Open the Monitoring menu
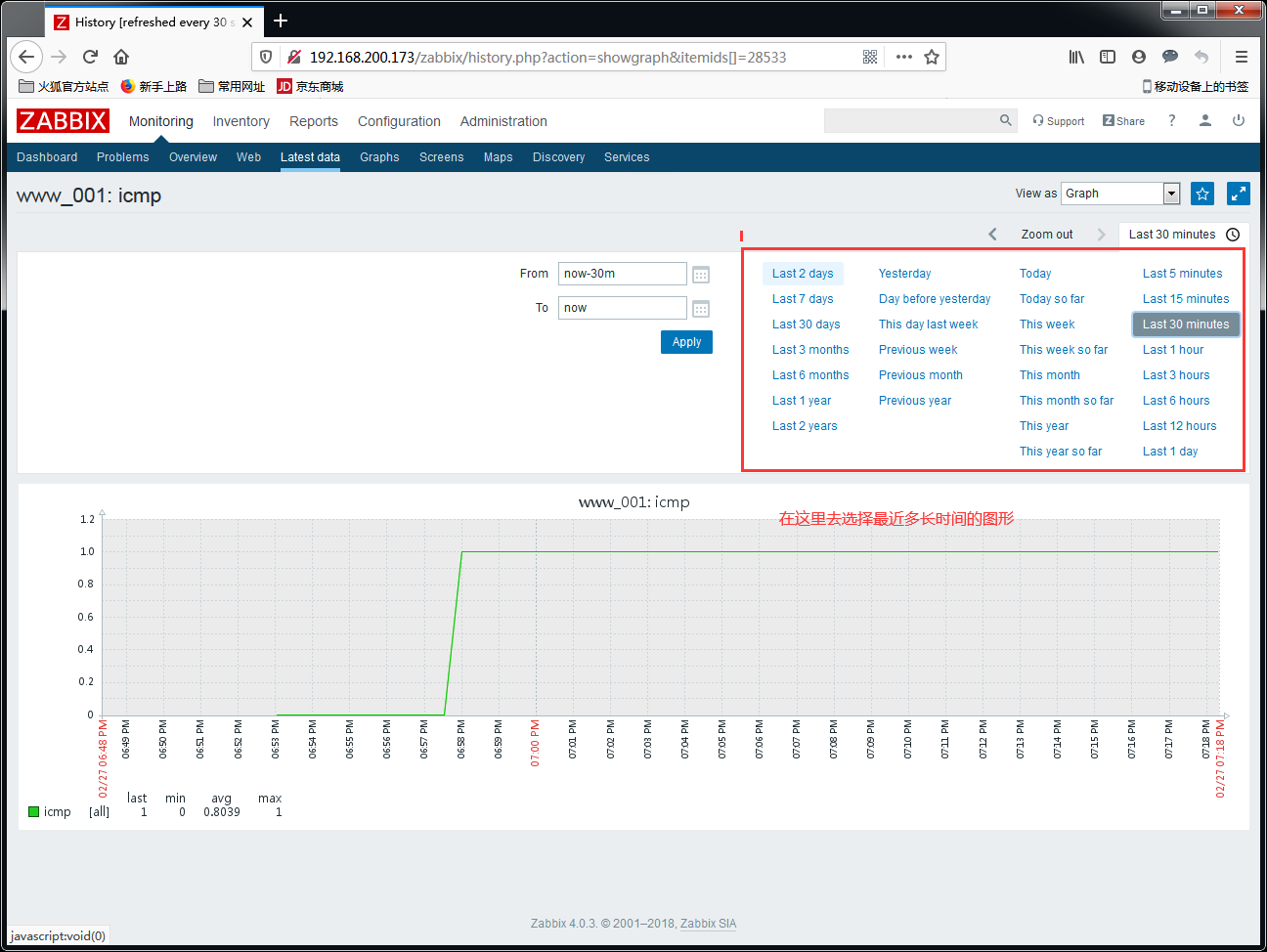Screen dimensions: 1267x952 (x=161, y=121)
